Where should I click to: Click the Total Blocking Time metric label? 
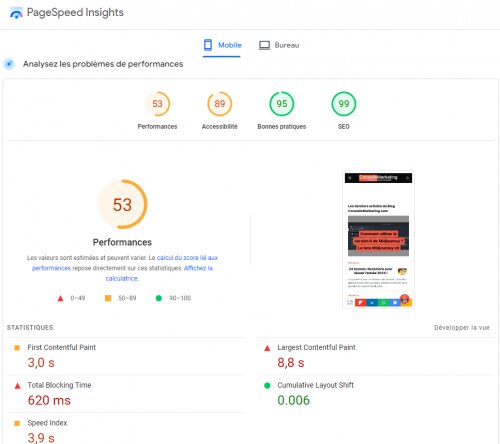(59, 385)
